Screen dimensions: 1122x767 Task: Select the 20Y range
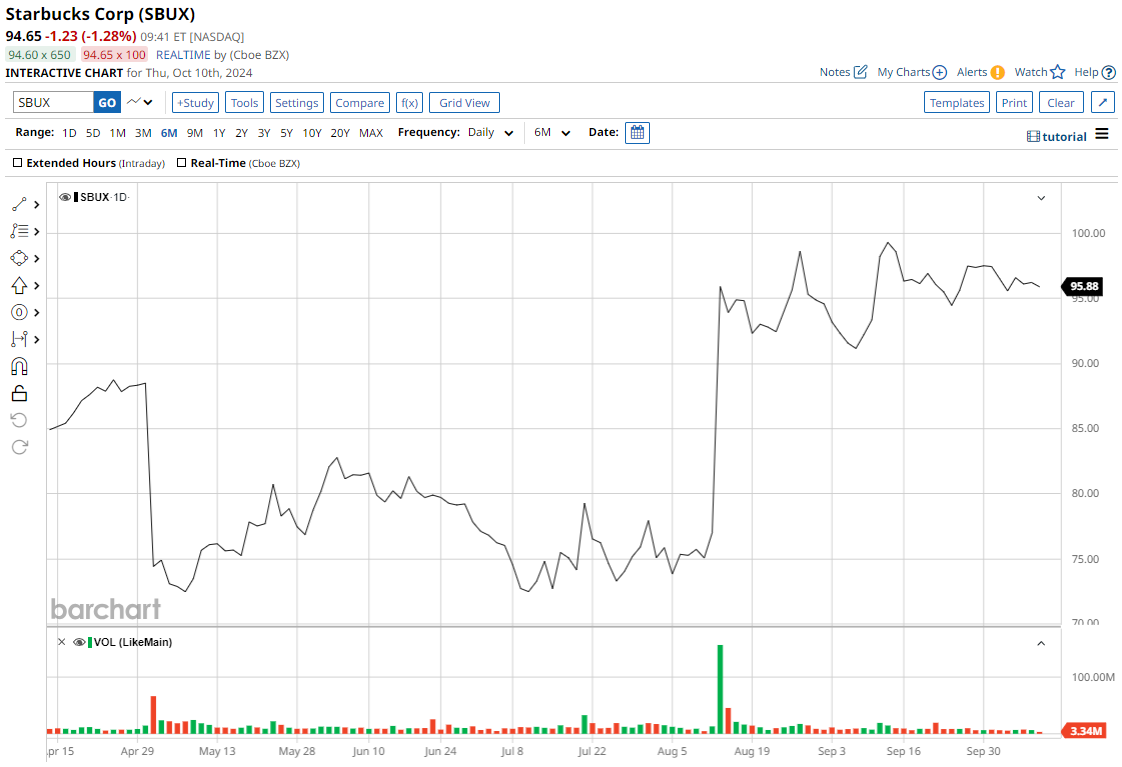(x=340, y=133)
